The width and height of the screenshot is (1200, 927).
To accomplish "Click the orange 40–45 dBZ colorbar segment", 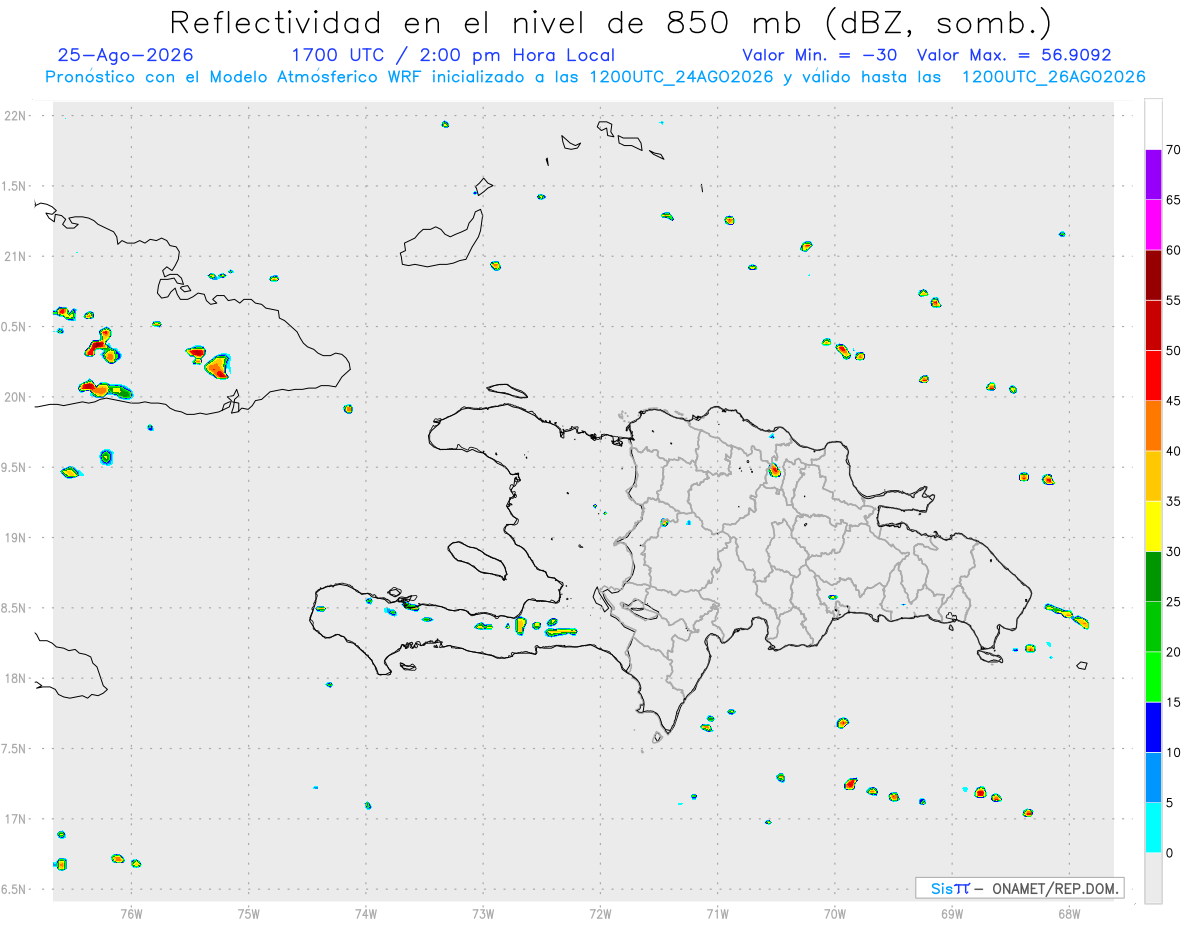I will coord(1153,426).
